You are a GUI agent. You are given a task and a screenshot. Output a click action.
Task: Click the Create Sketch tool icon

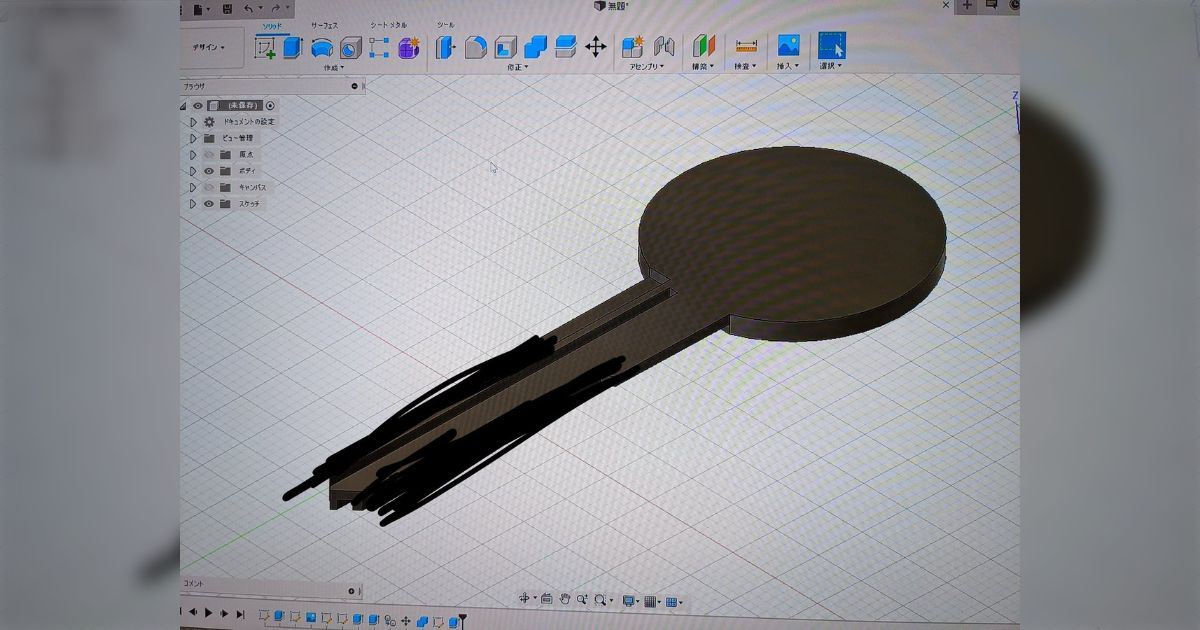[x=265, y=47]
